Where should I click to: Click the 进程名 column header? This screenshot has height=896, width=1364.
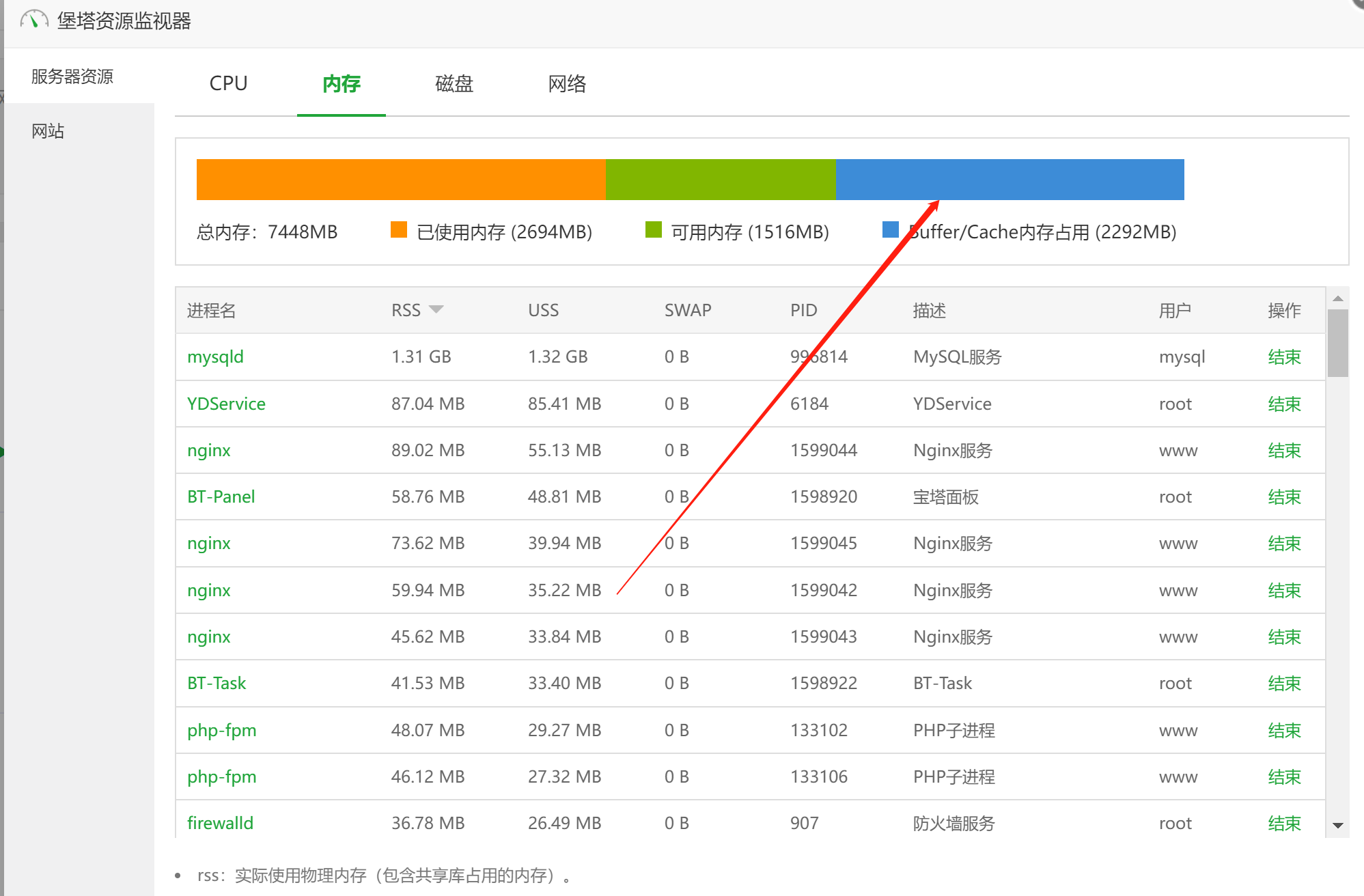(211, 311)
